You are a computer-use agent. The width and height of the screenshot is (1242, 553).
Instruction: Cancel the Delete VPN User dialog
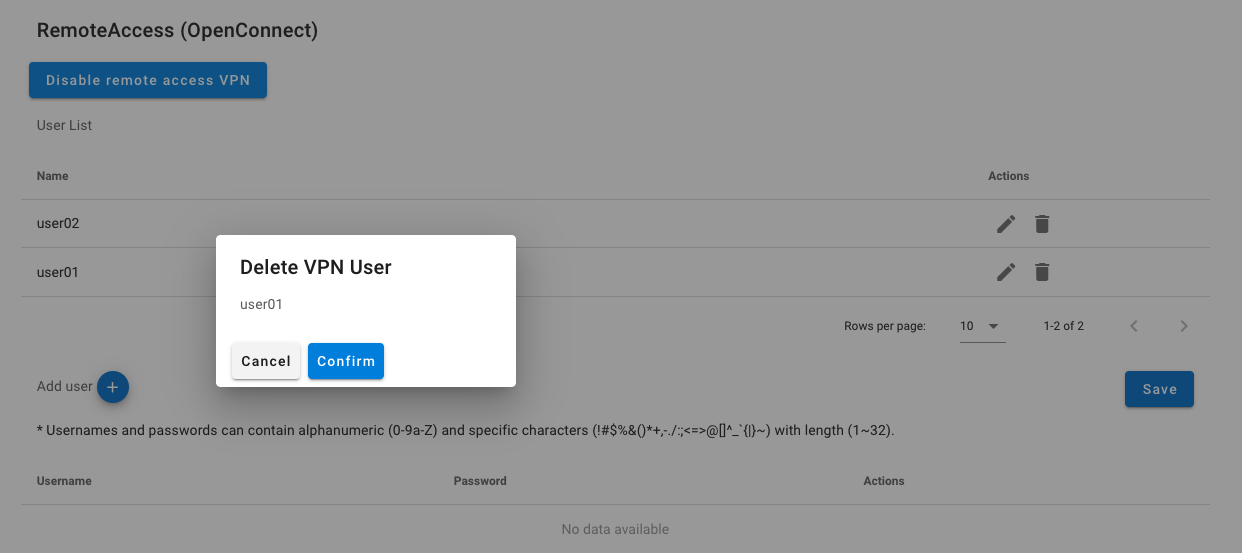coord(266,361)
